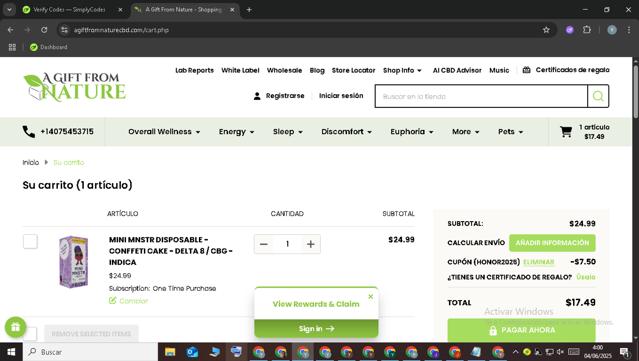The height and width of the screenshot is (361, 639).
Task: Open Outlook from the taskbar
Action: [x=192, y=352]
